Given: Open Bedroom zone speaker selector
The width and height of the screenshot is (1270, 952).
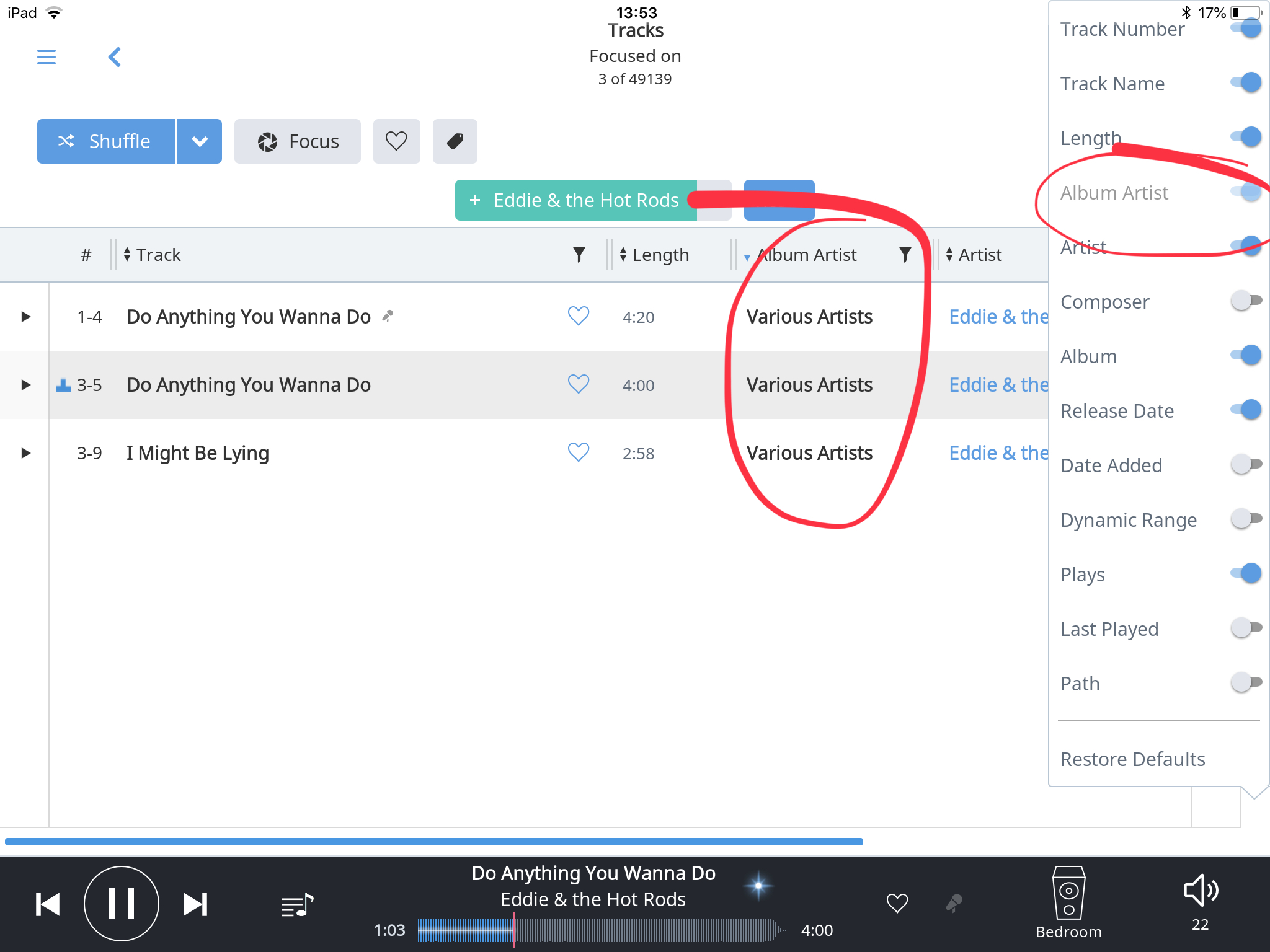Looking at the screenshot, I should point(1069,903).
